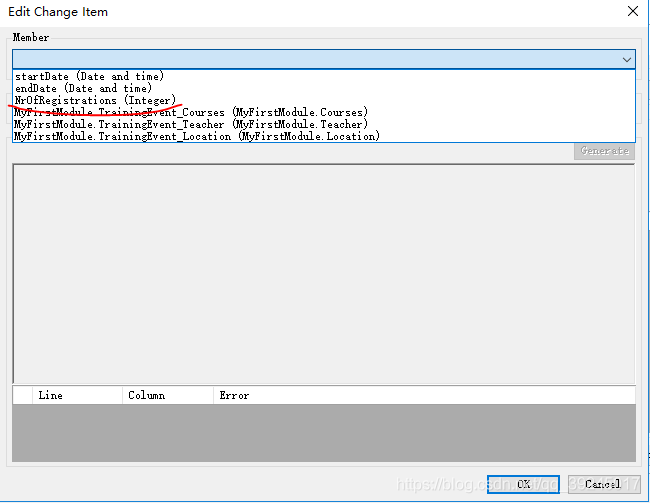Click the Column header in error grid
Viewport: 650px width, 503px height.
click(167, 395)
